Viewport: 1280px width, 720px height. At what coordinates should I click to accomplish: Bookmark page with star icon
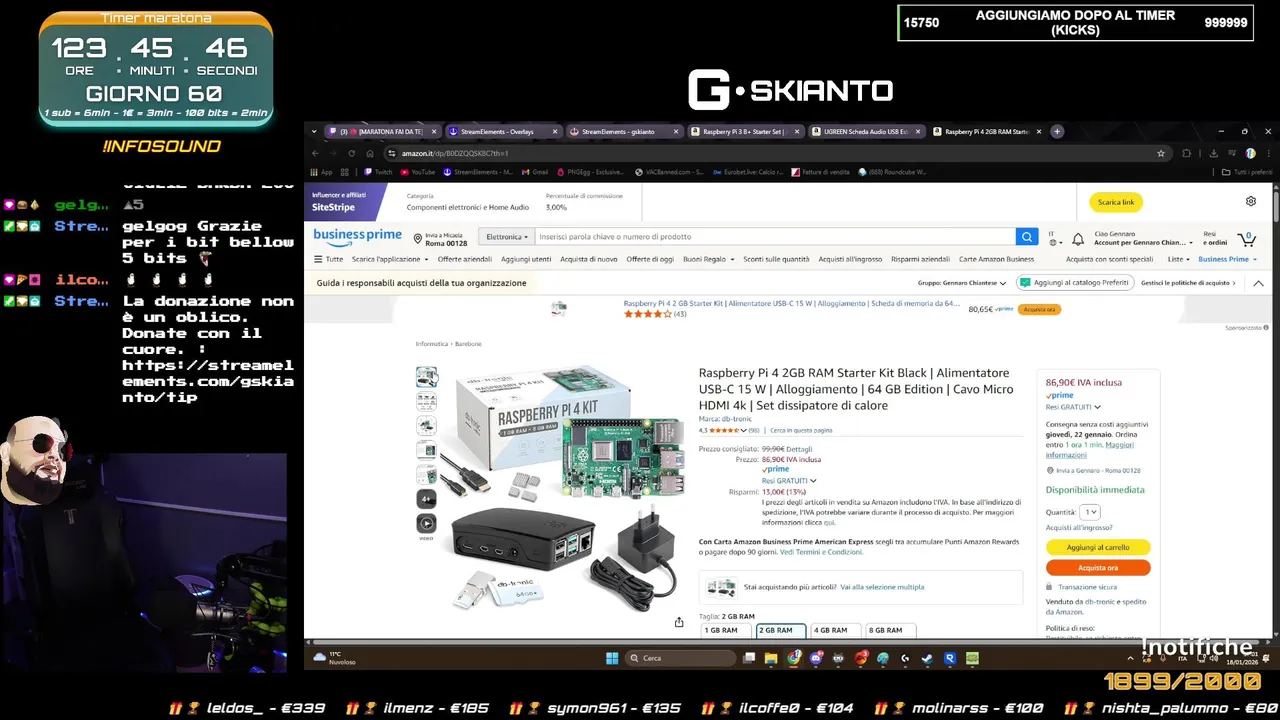coord(1161,153)
